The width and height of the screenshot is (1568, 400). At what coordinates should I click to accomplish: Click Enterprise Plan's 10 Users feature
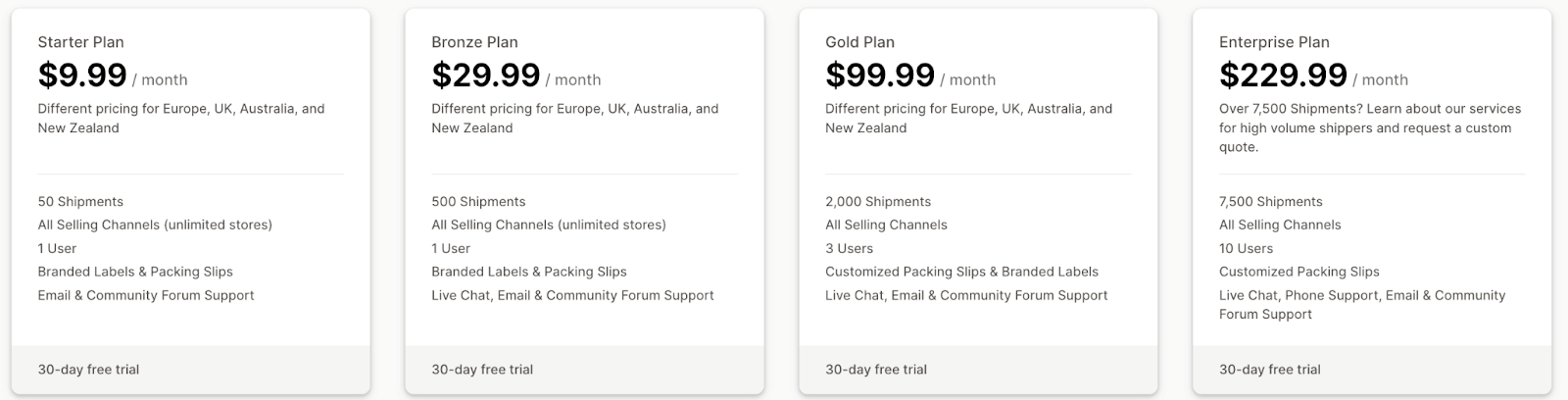coord(1247,249)
